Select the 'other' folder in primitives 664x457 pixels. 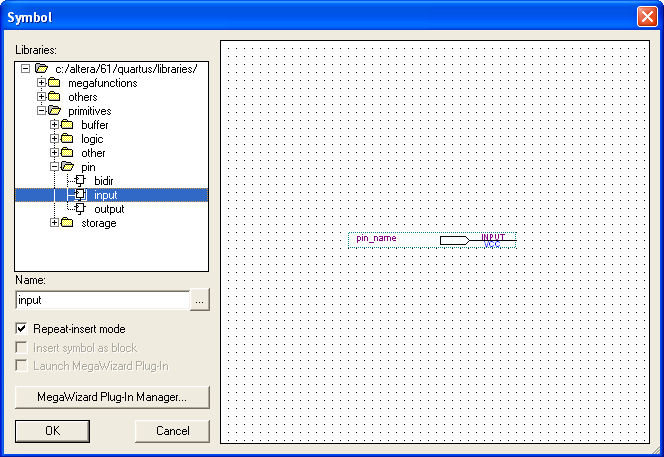coord(93,153)
